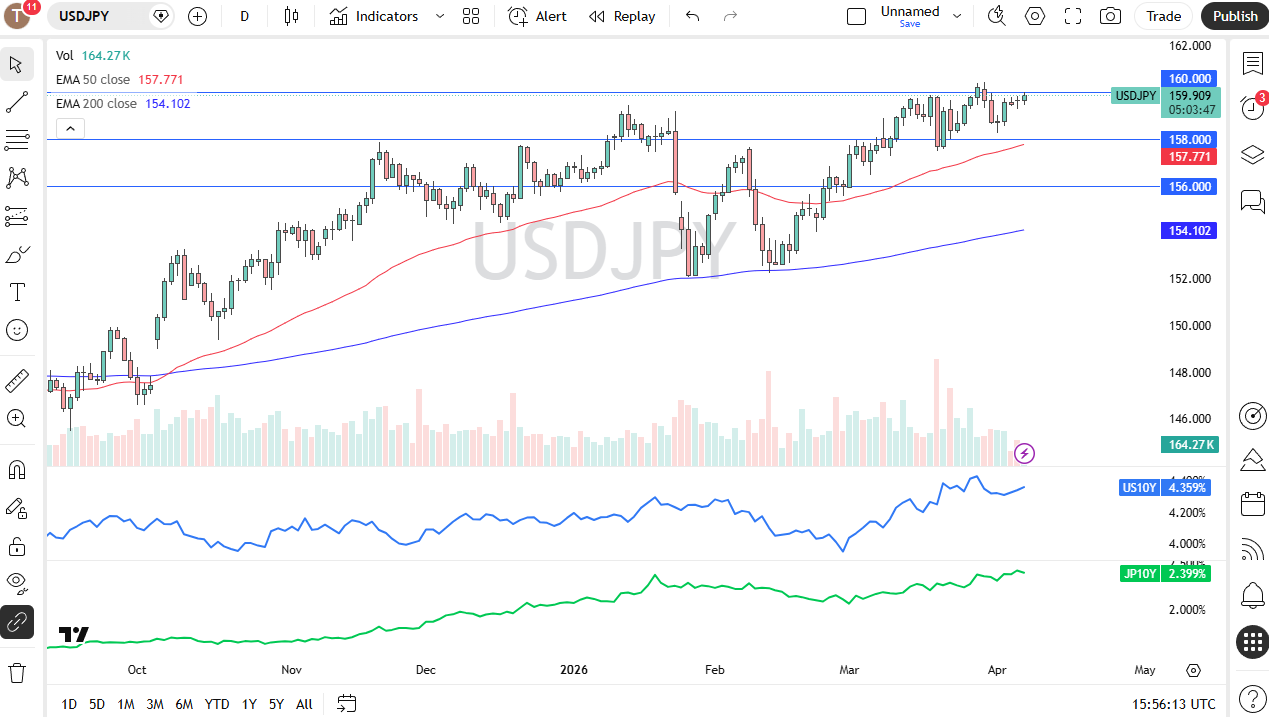Viewport: 1269px width, 717px height.
Task: Select the zoom in tool
Action: pos(16,418)
